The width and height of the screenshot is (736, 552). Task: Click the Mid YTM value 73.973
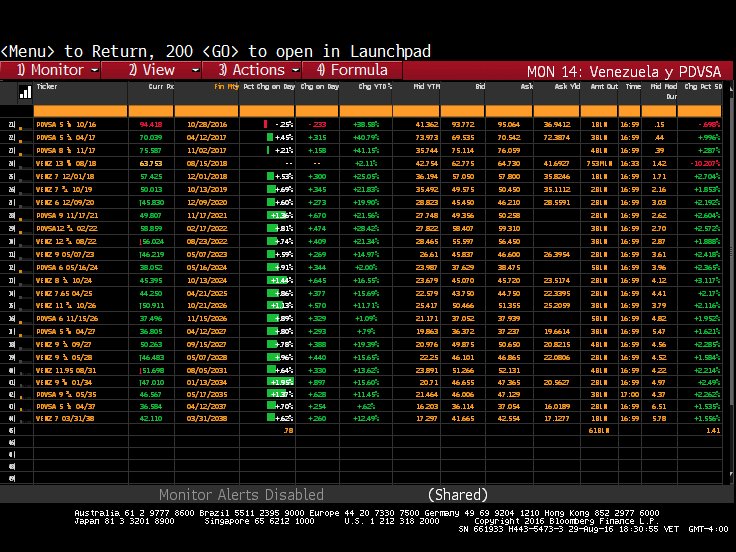click(x=427, y=138)
